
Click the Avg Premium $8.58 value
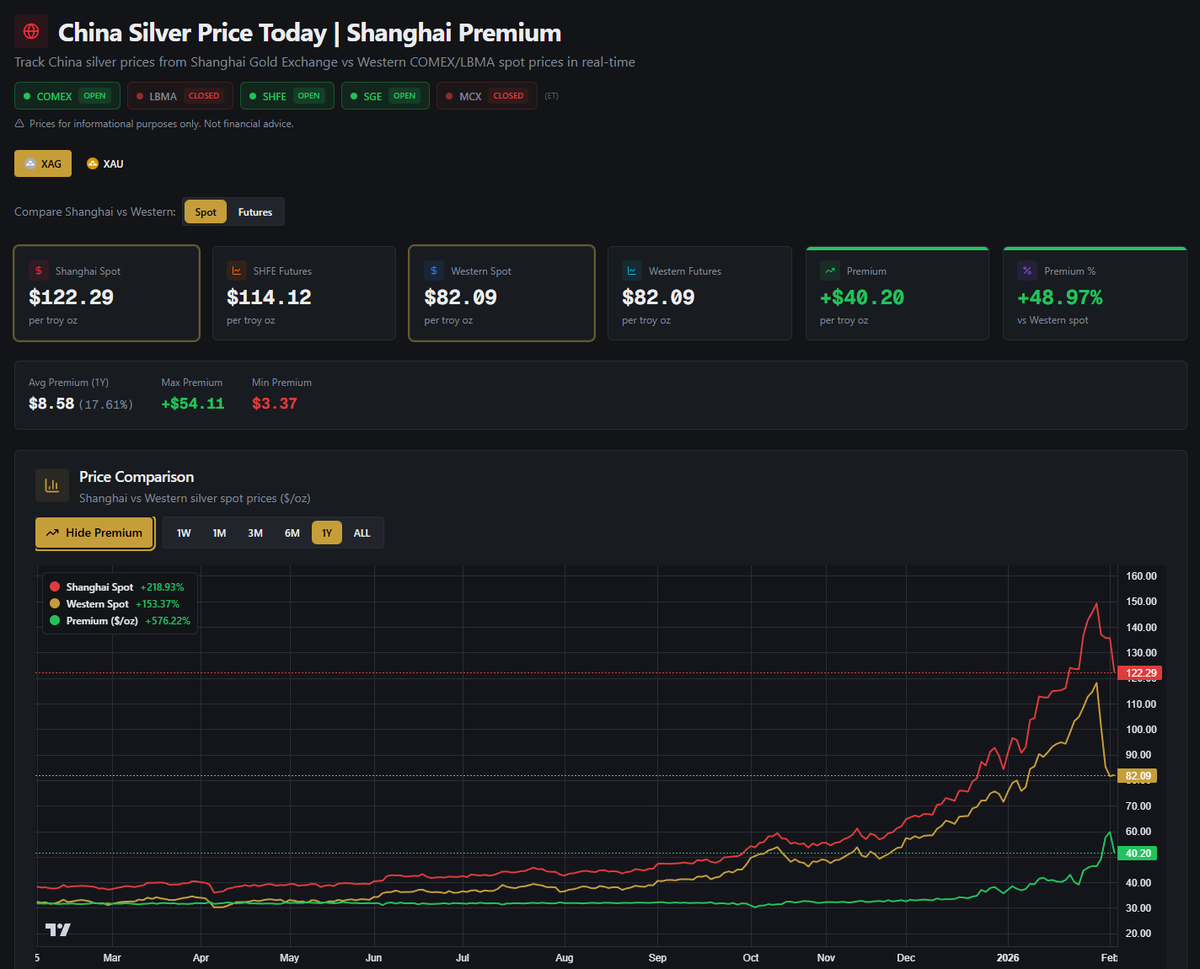click(x=51, y=404)
